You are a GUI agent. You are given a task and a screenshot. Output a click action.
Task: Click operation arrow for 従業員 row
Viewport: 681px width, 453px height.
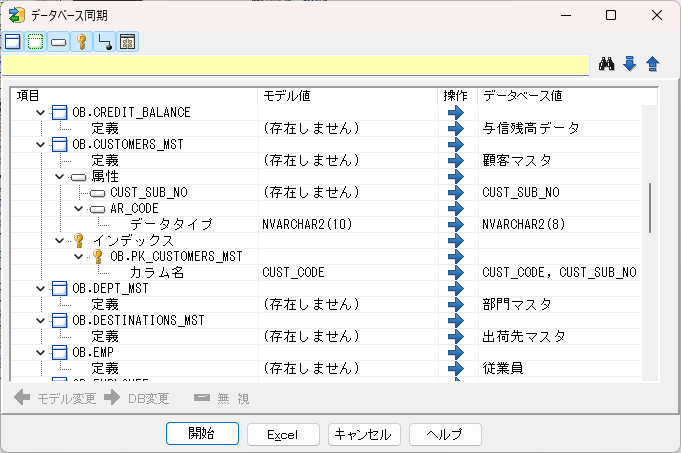click(456, 369)
